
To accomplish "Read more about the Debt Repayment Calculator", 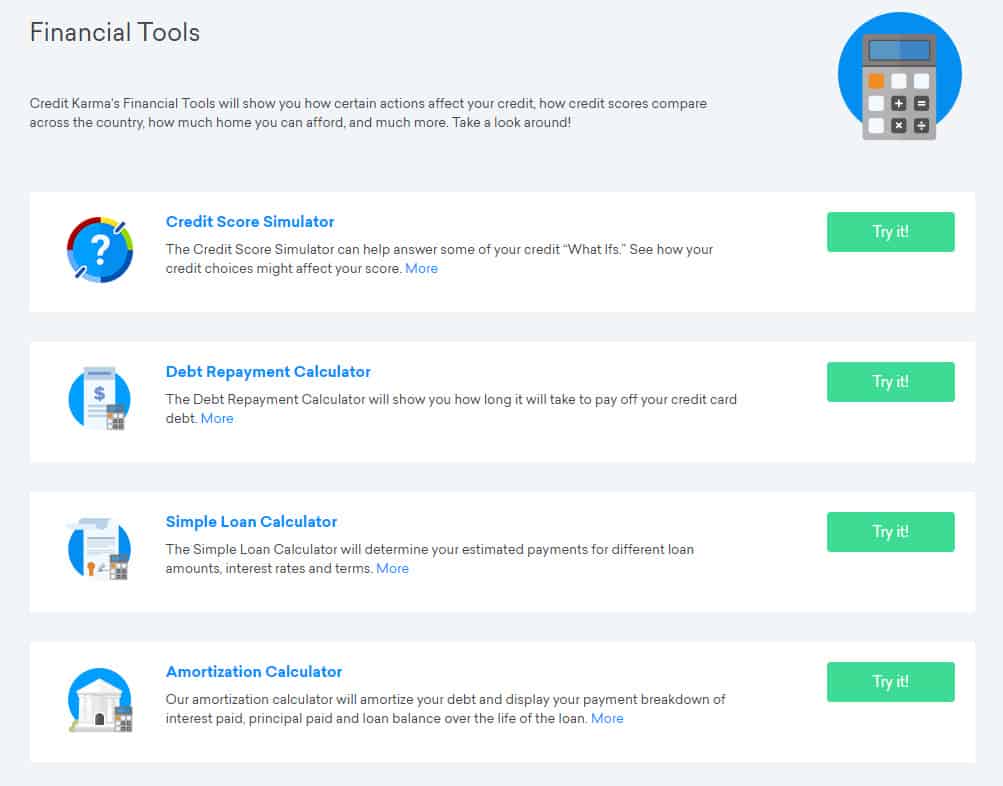I will click(217, 418).
